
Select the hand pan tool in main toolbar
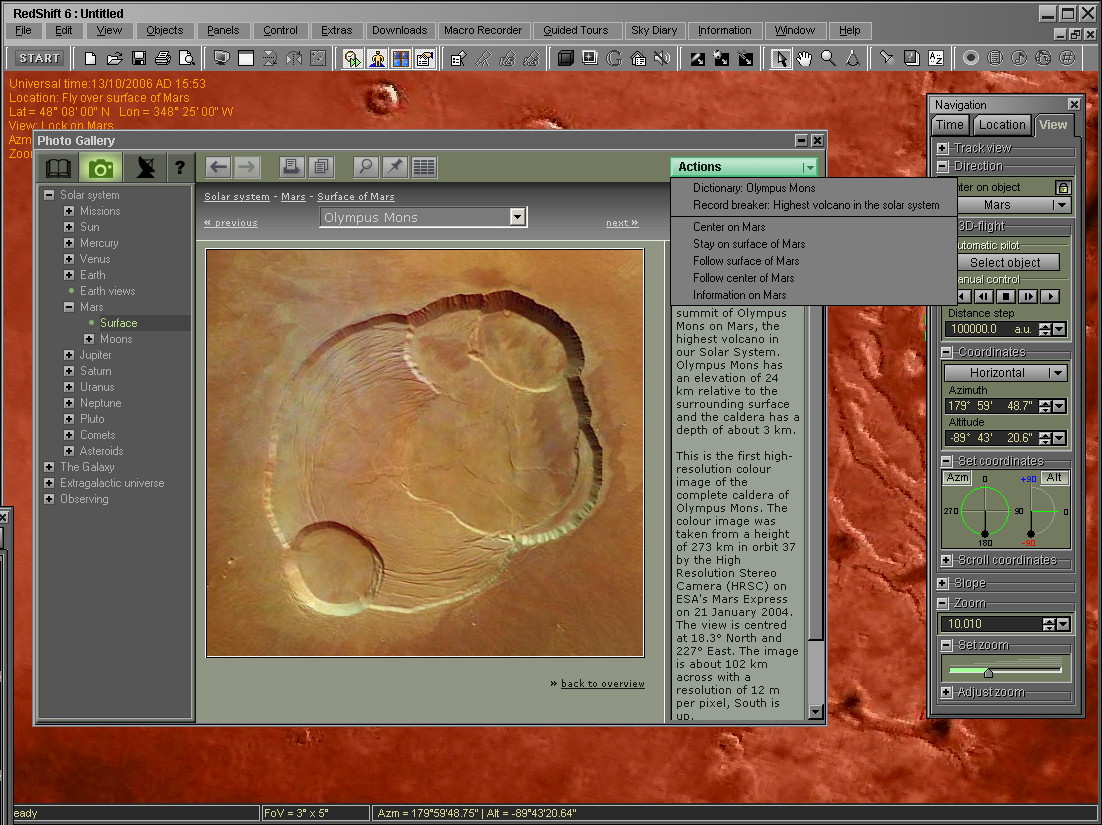[x=804, y=58]
